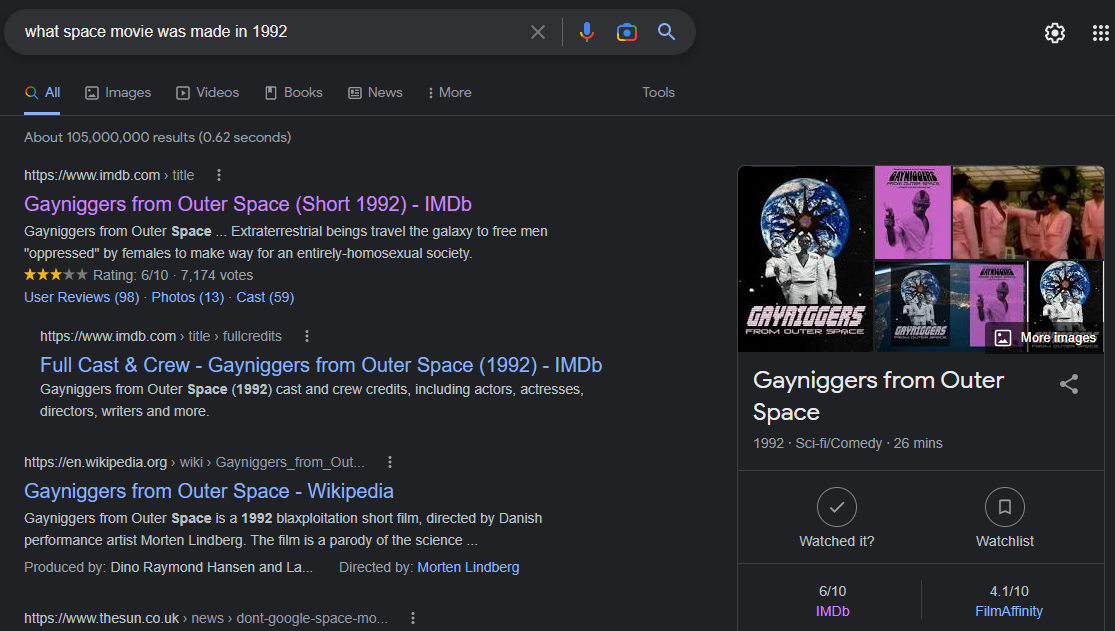Image resolution: width=1115 pixels, height=631 pixels.
Task: Click "1992 · Sci-fi/Comedy · 26 mins" text
Action: (848, 443)
